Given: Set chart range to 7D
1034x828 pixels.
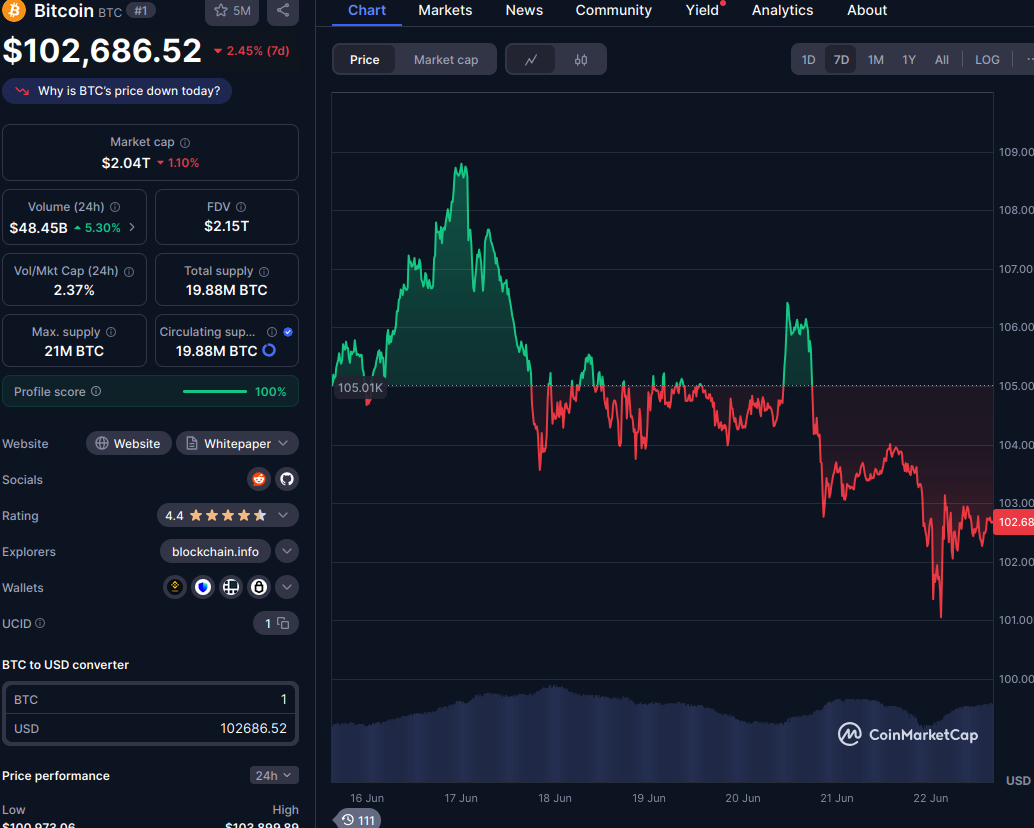Looking at the screenshot, I should point(841,60).
